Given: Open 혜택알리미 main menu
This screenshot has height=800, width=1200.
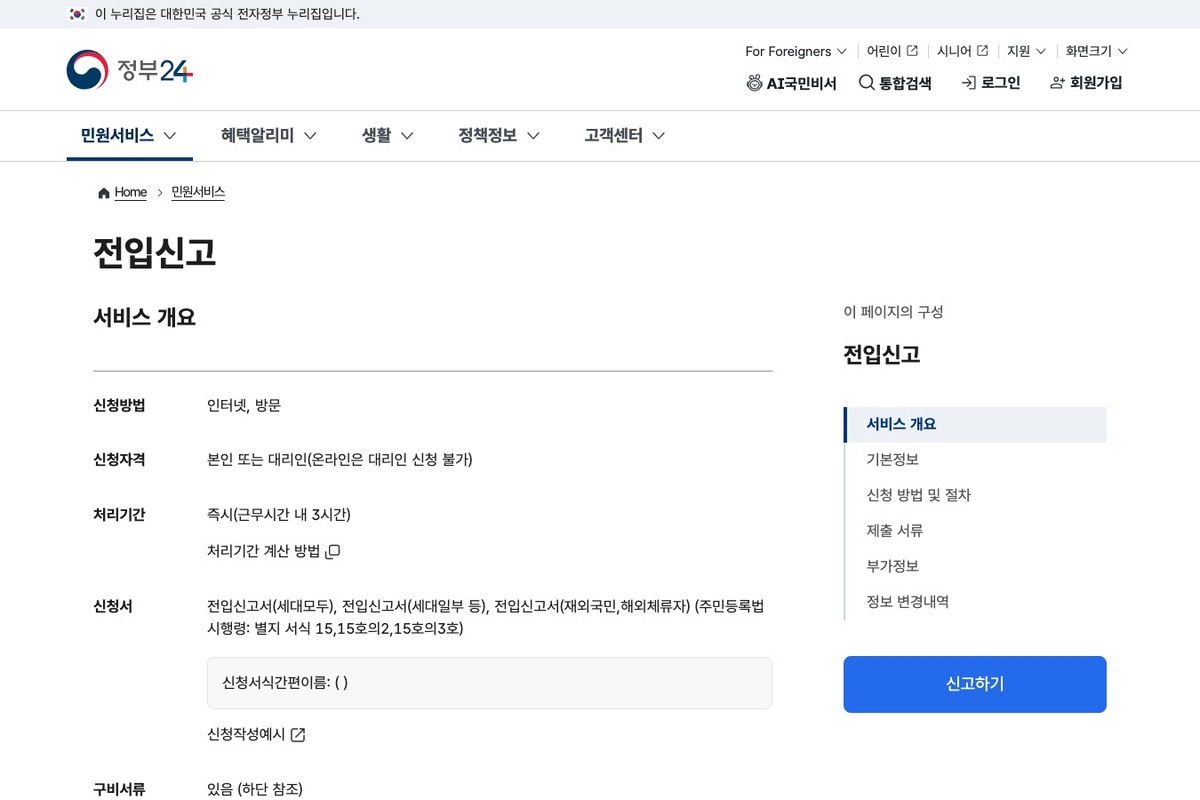Looking at the screenshot, I should pos(269,135).
